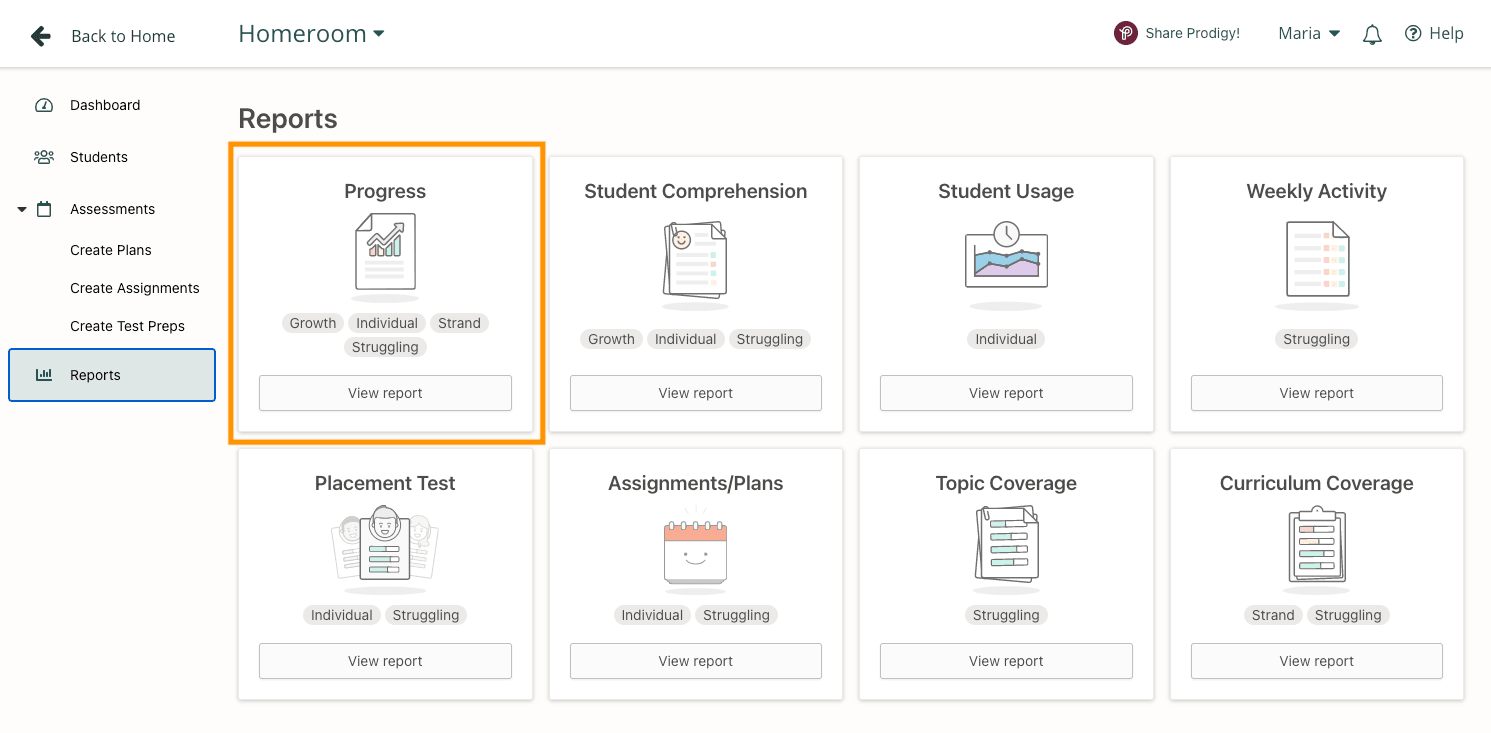
Task: Click the Assessments calendar icon
Action: coord(44,209)
